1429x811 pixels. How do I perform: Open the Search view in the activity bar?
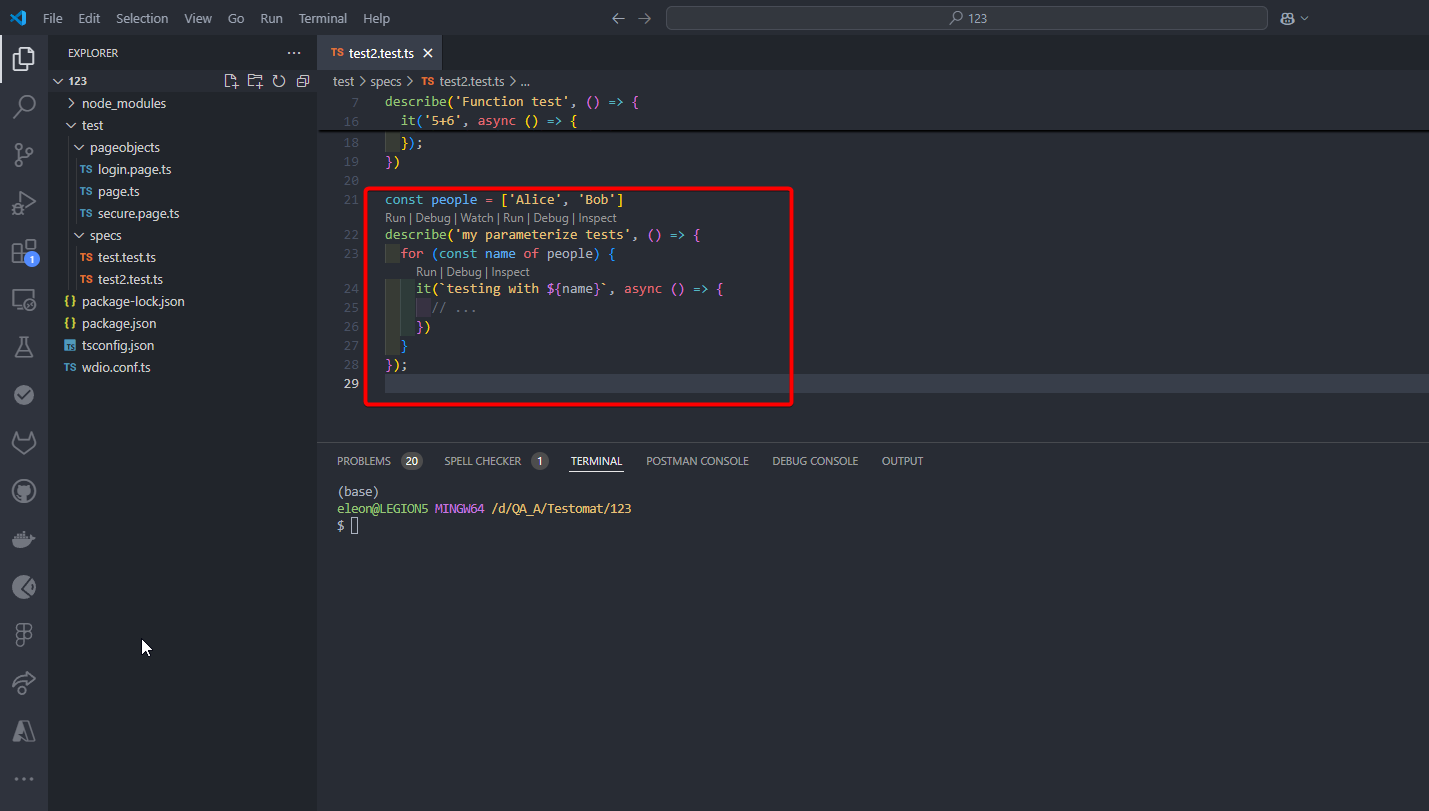(x=23, y=106)
